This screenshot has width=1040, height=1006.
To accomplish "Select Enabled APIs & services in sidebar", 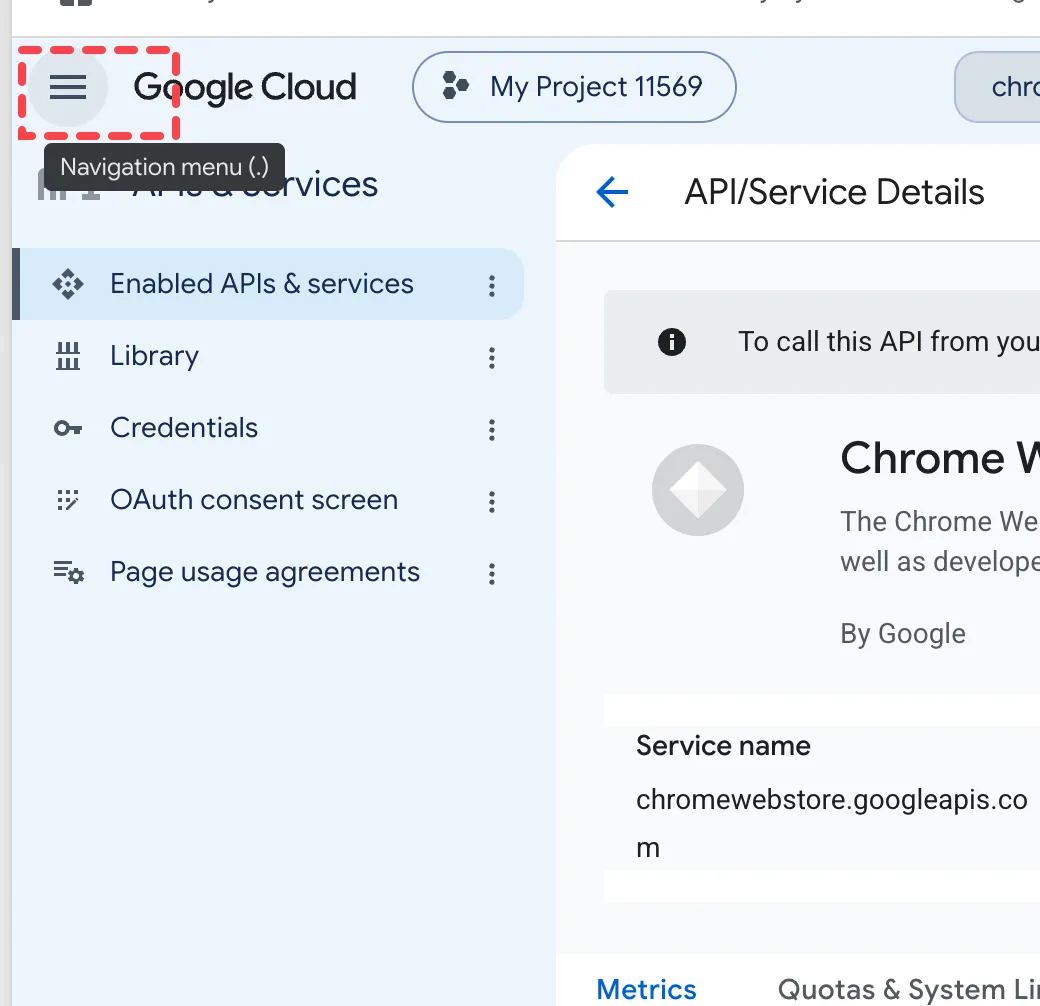I will [268, 284].
